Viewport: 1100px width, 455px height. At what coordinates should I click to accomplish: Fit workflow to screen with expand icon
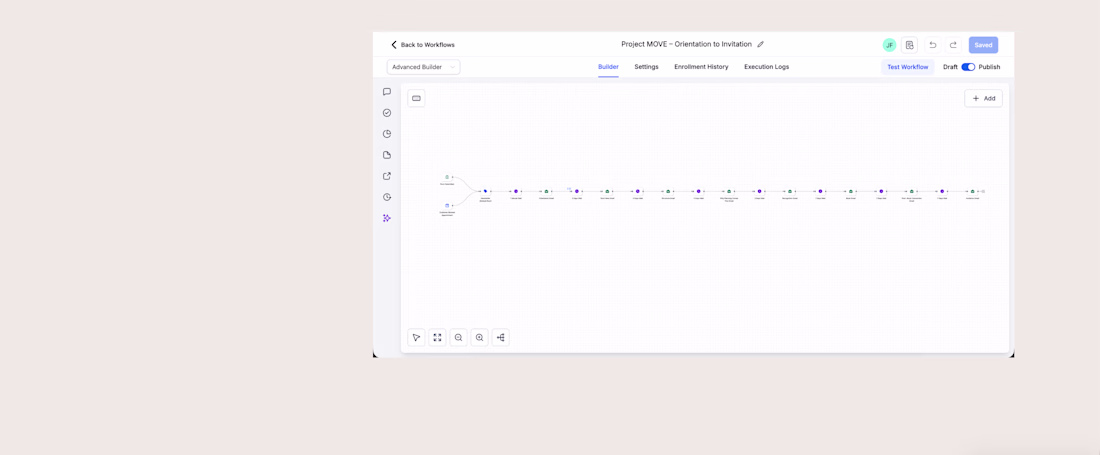click(x=437, y=337)
